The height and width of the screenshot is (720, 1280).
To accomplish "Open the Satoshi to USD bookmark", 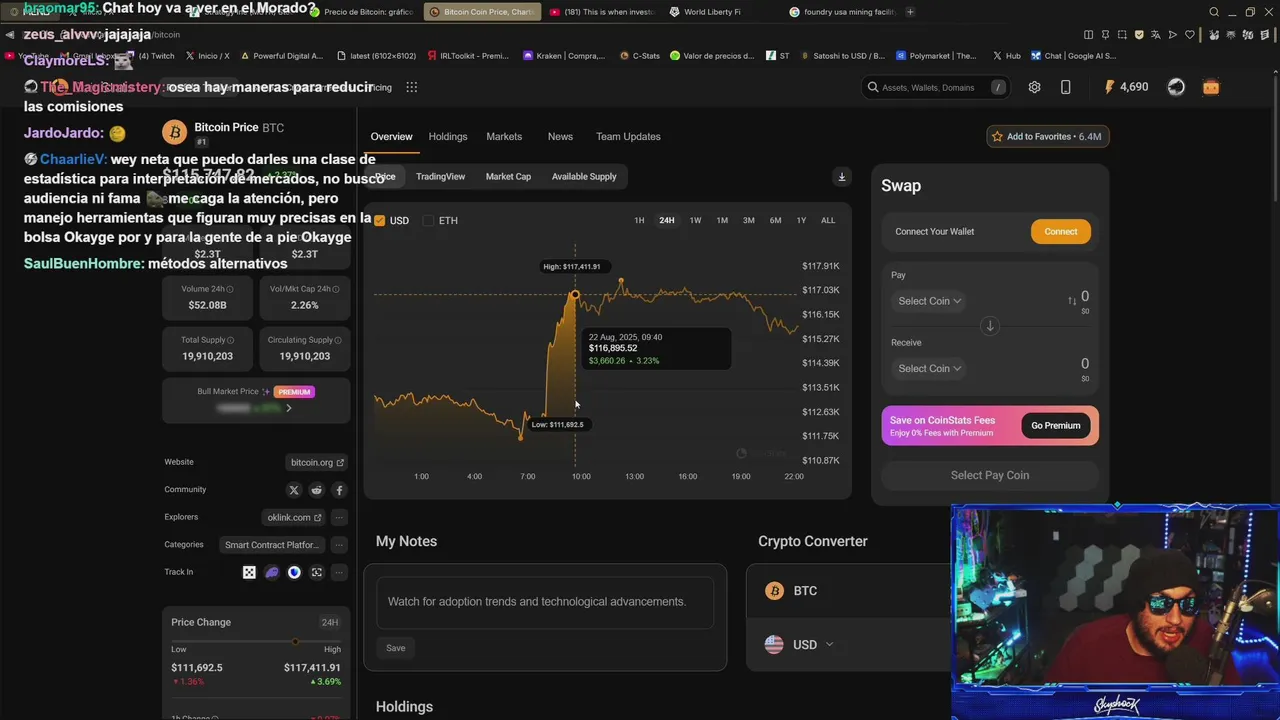I will pyautogui.click(x=842, y=56).
